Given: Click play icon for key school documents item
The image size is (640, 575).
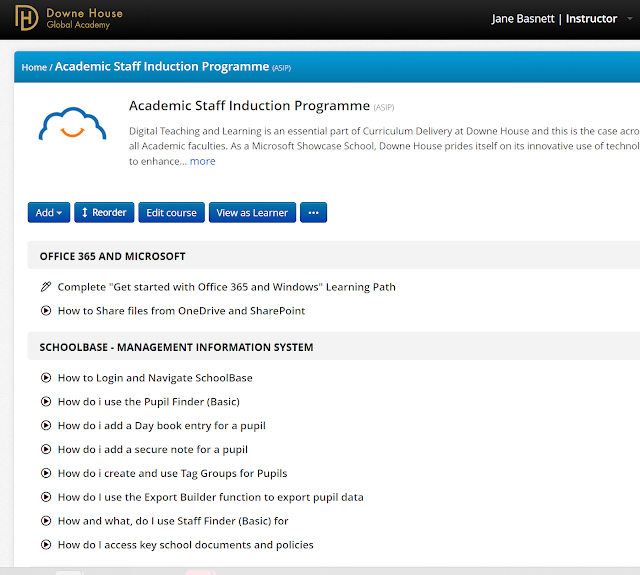Looking at the screenshot, I should click(x=46, y=544).
